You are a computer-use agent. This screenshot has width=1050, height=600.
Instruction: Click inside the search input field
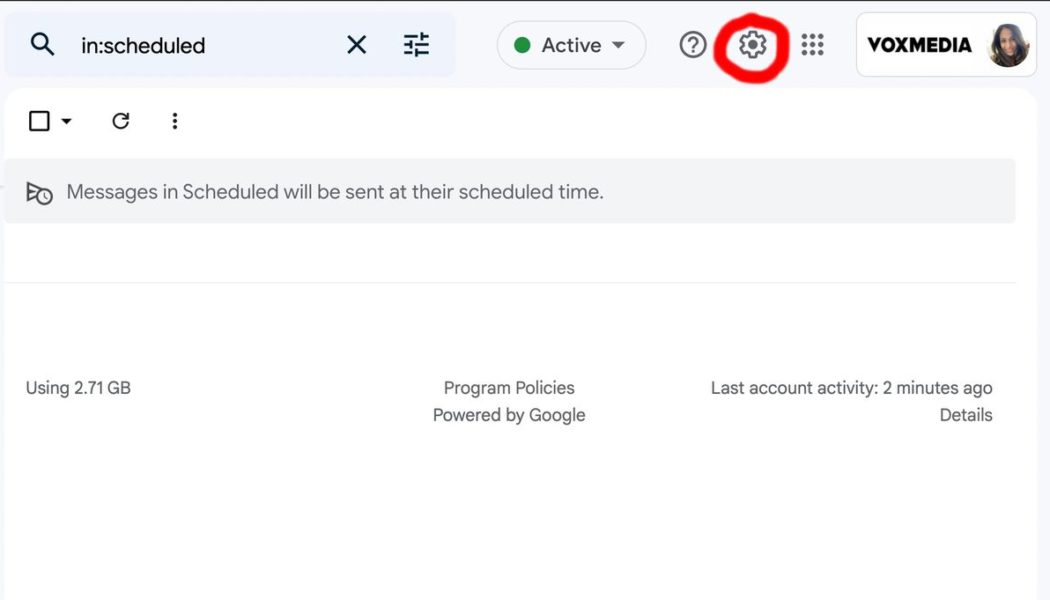[x=200, y=44]
